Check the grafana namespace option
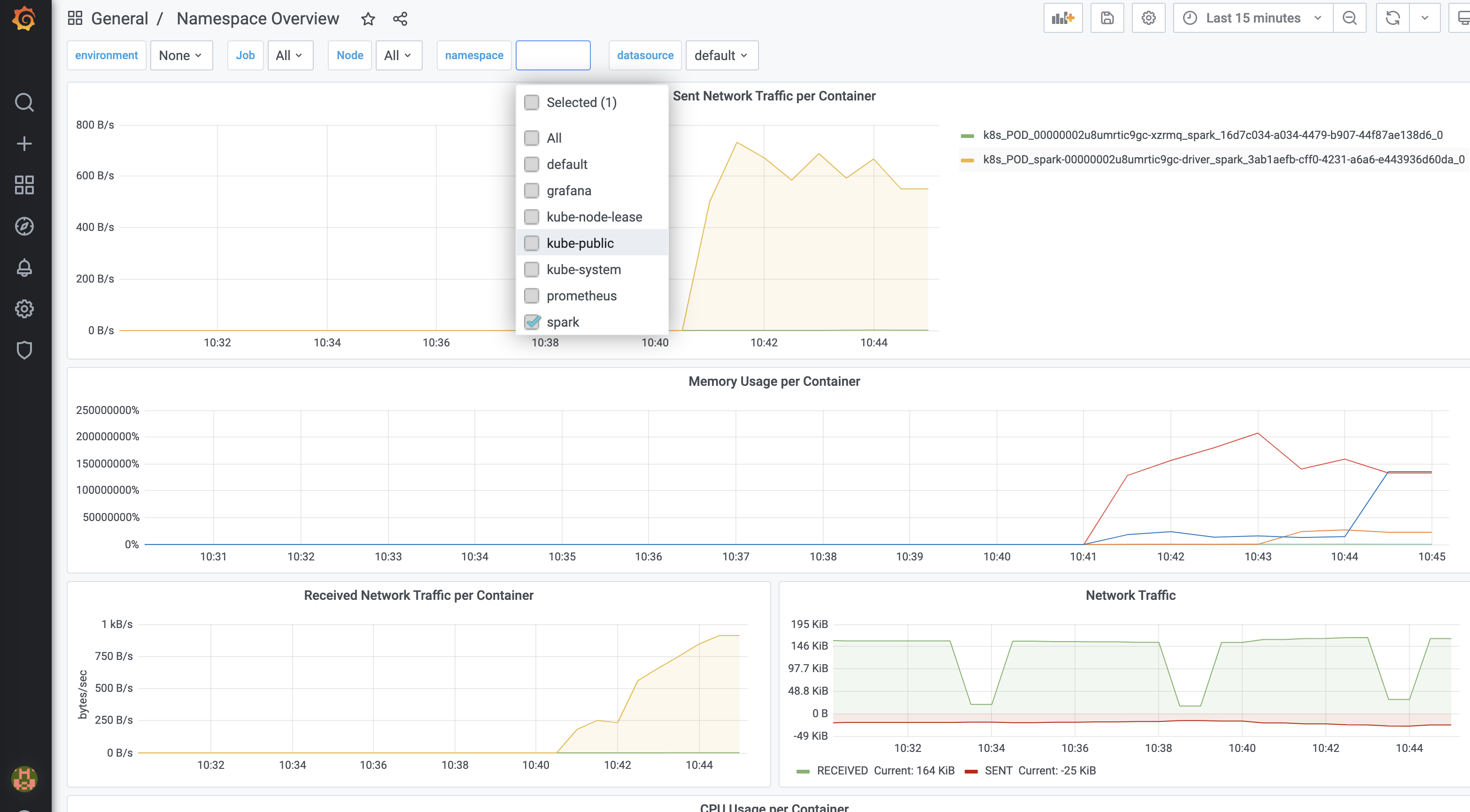This screenshot has height=812, width=1470. 531,191
